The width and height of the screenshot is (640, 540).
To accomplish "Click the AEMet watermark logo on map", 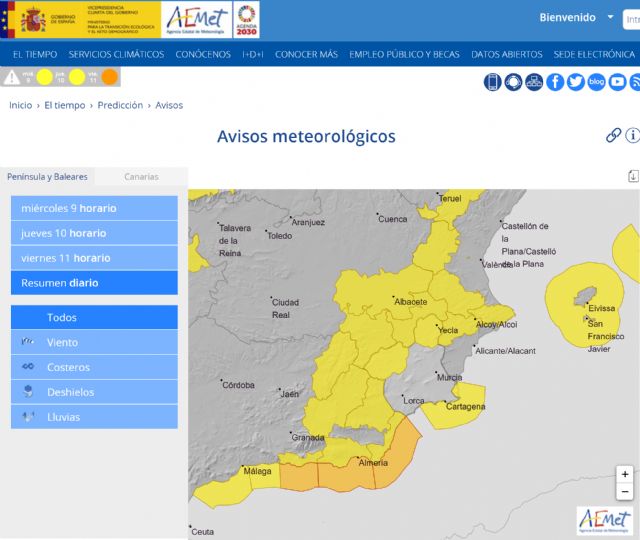I will [x=605, y=520].
